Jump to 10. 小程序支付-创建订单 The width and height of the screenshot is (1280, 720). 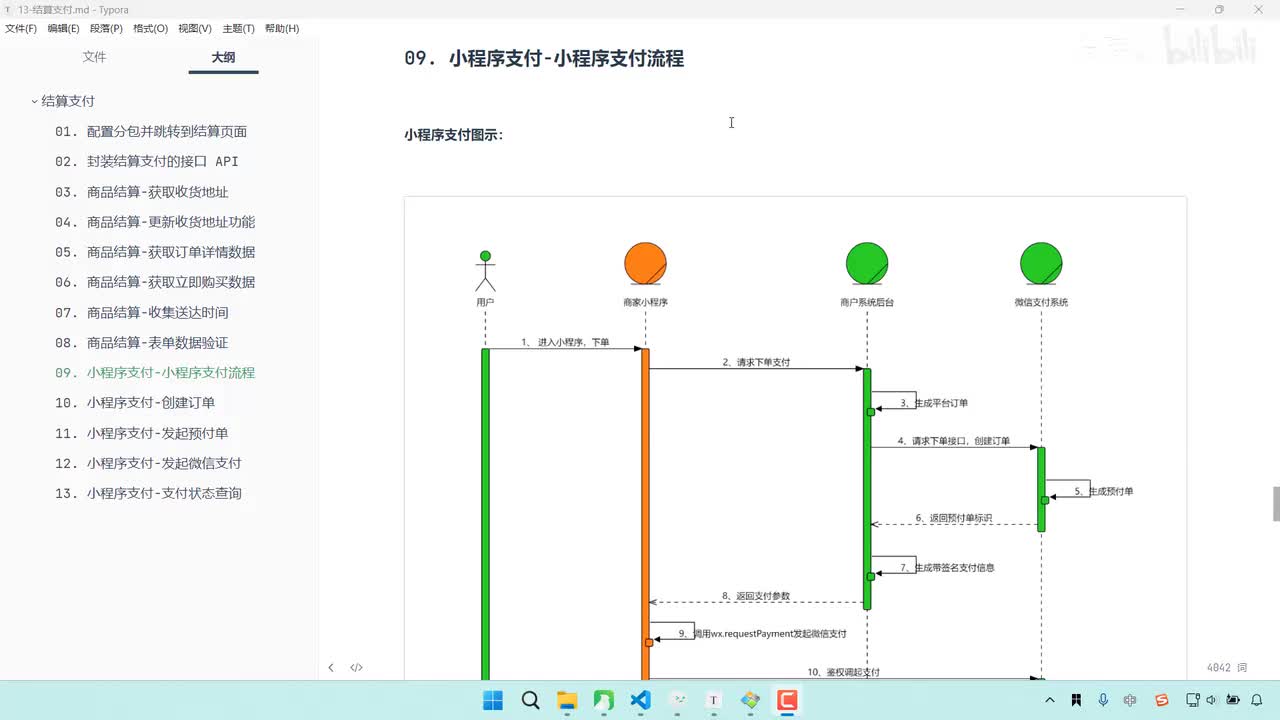tap(135, 402)
